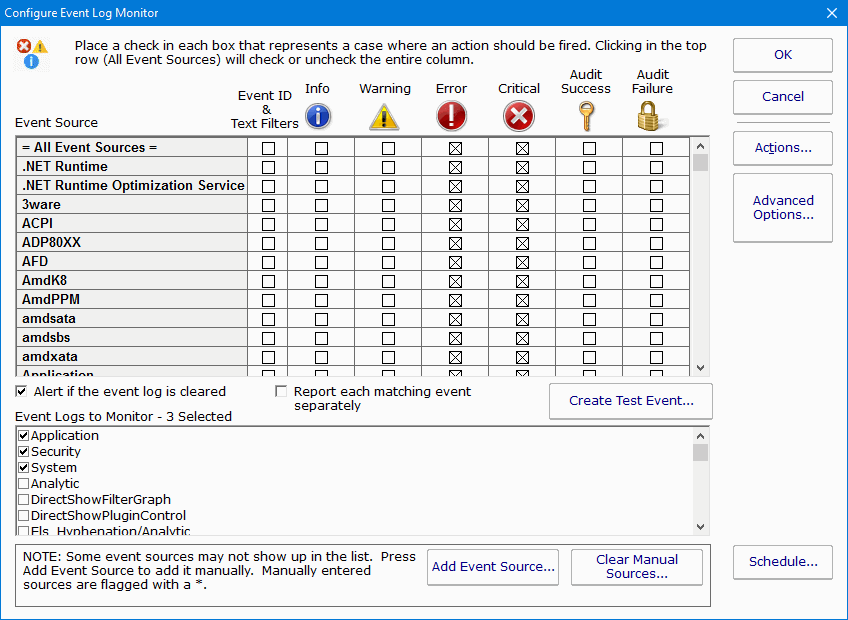Open the Schedule dialog
Viewport: 848px width, 620px height.
782,562
